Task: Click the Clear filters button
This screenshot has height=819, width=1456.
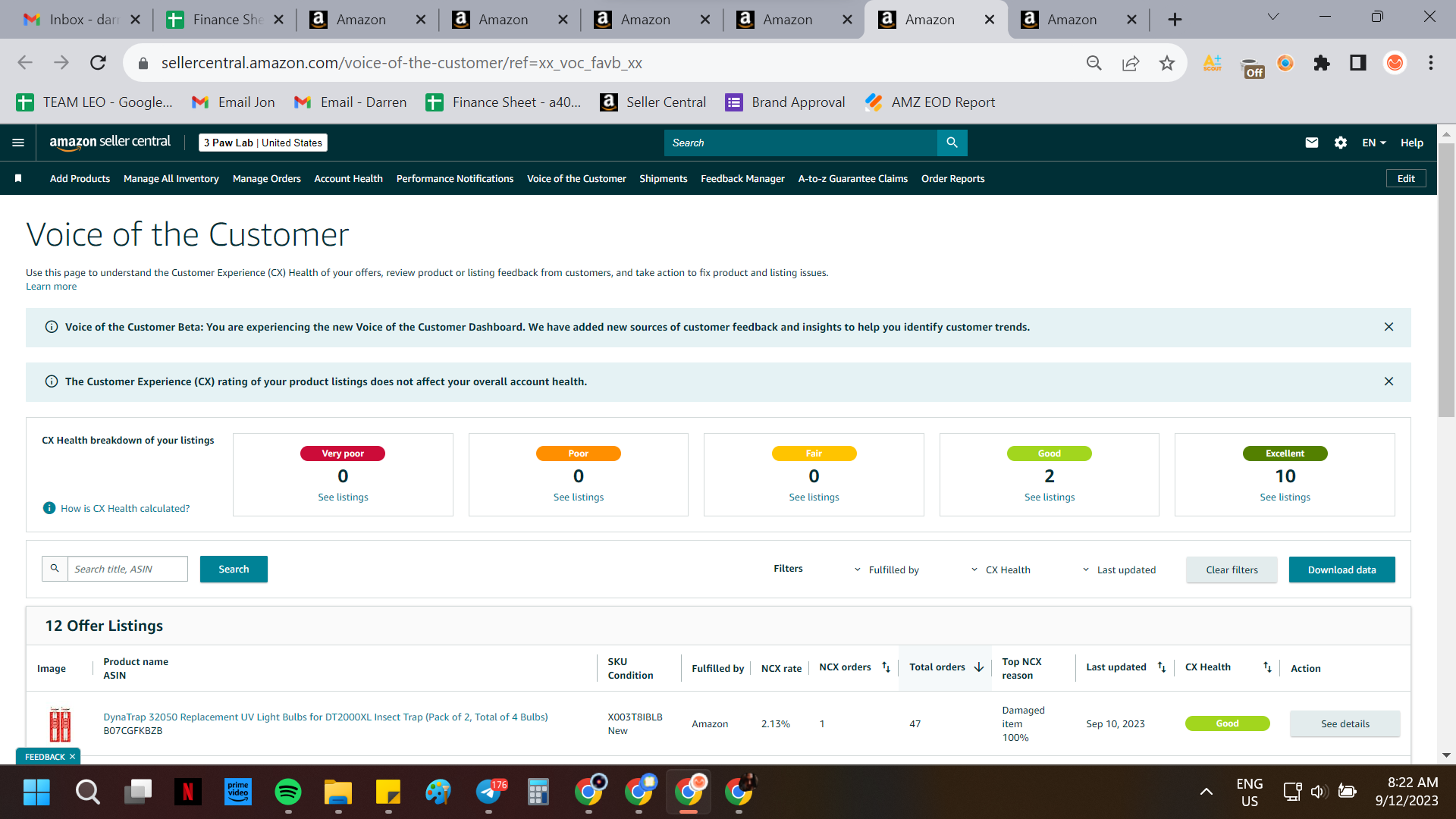Action: (1232, 570)
